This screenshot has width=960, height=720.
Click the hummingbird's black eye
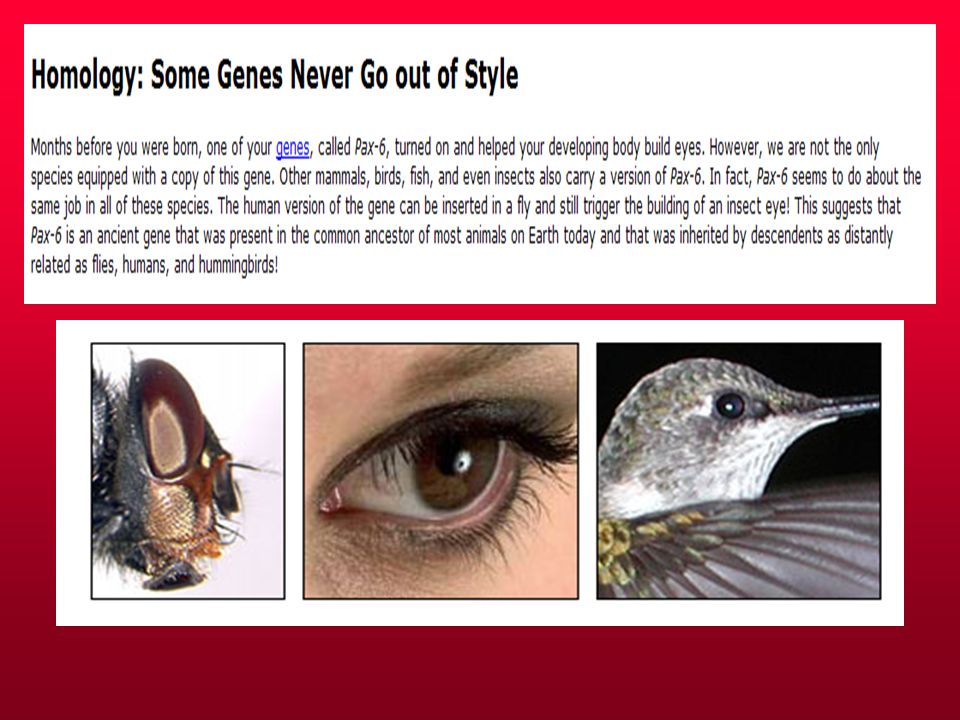pyautogui.click(x=729, y=405)
